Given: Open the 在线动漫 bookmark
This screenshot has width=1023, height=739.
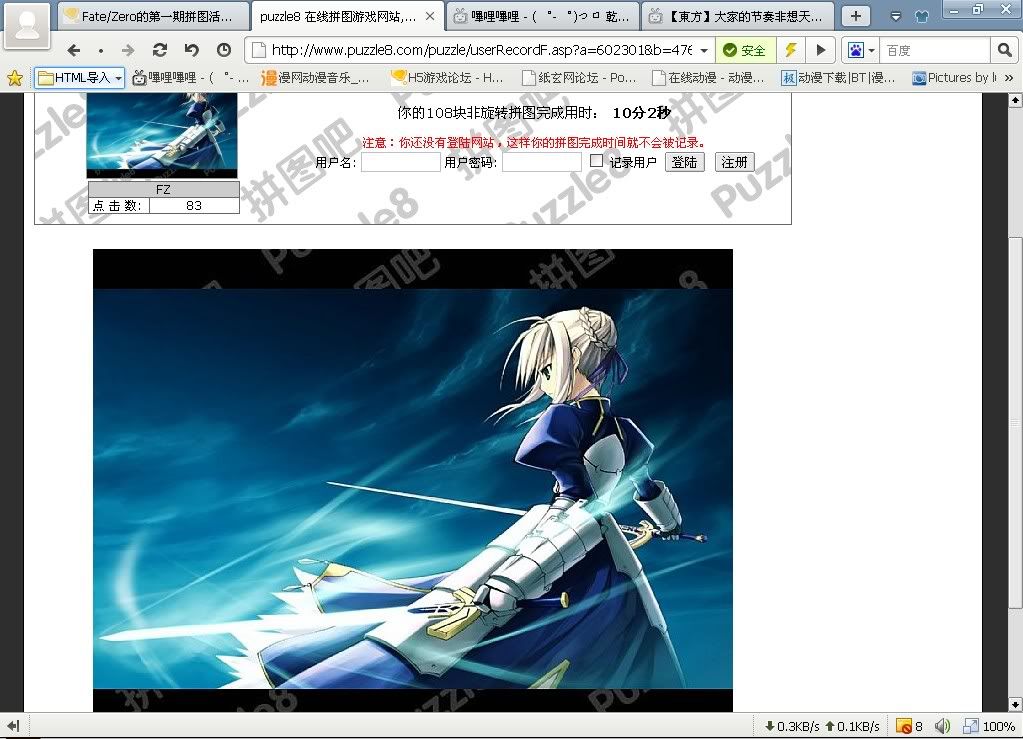Looking at the screenshot, I should click(709, 78).
